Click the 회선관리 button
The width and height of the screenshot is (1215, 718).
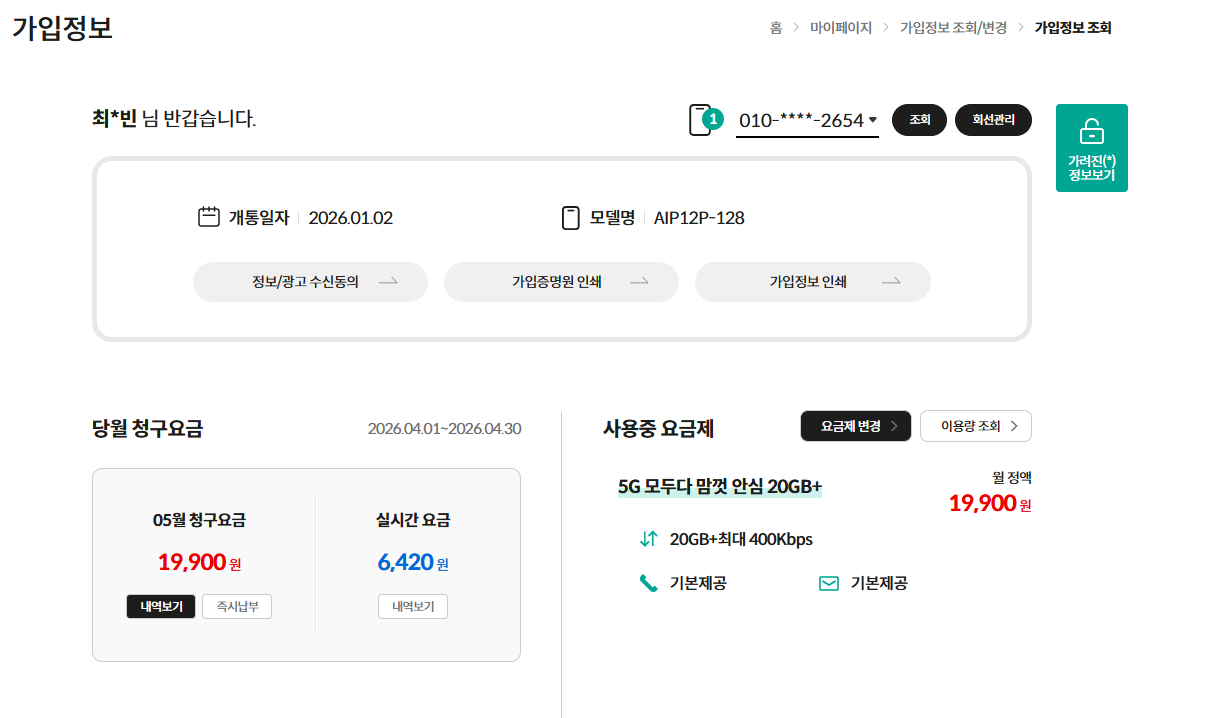pos(993,120)
